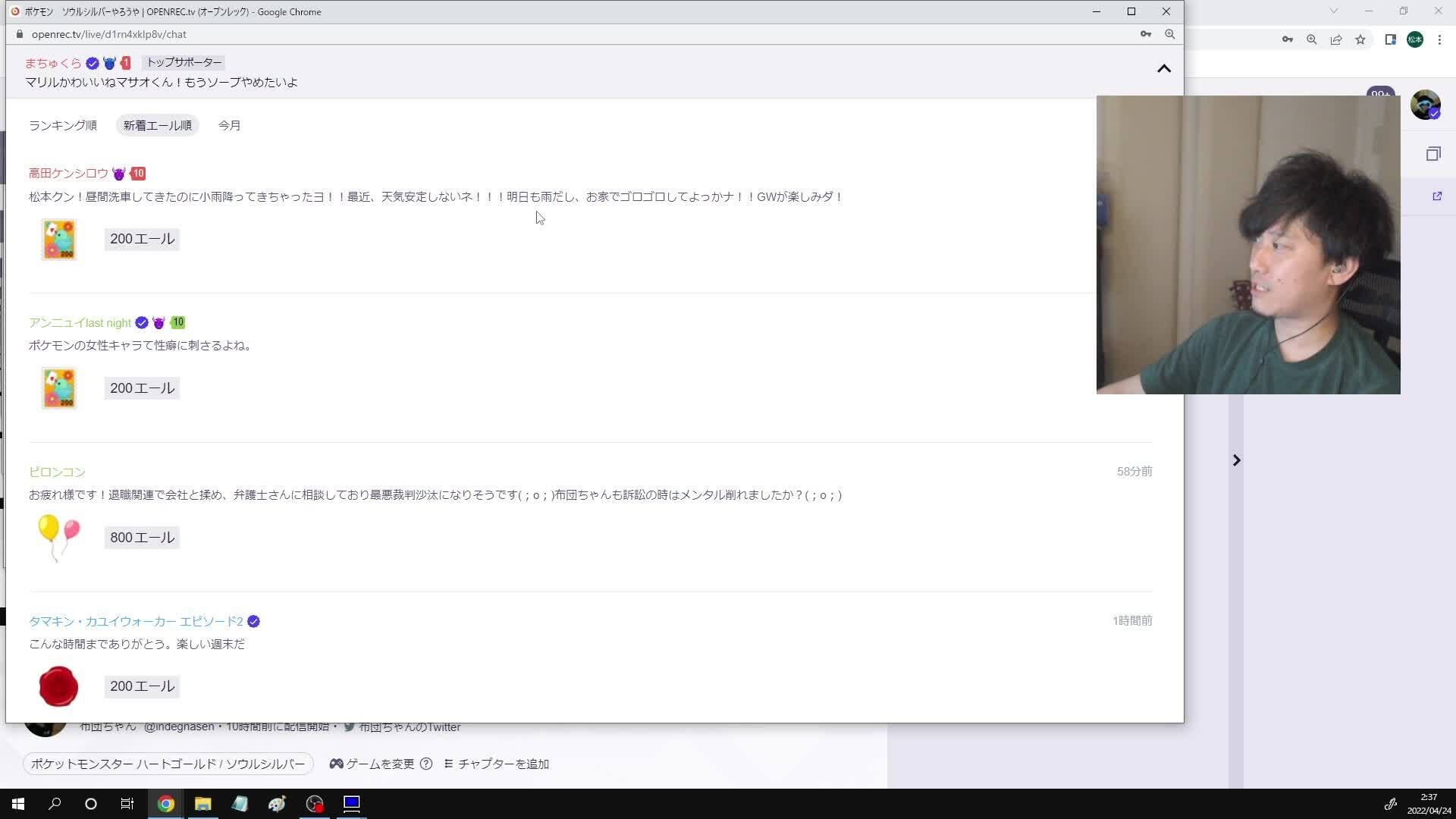Expand the side panel arrow in main window
1456x819 pixels.
[1237, 460]
